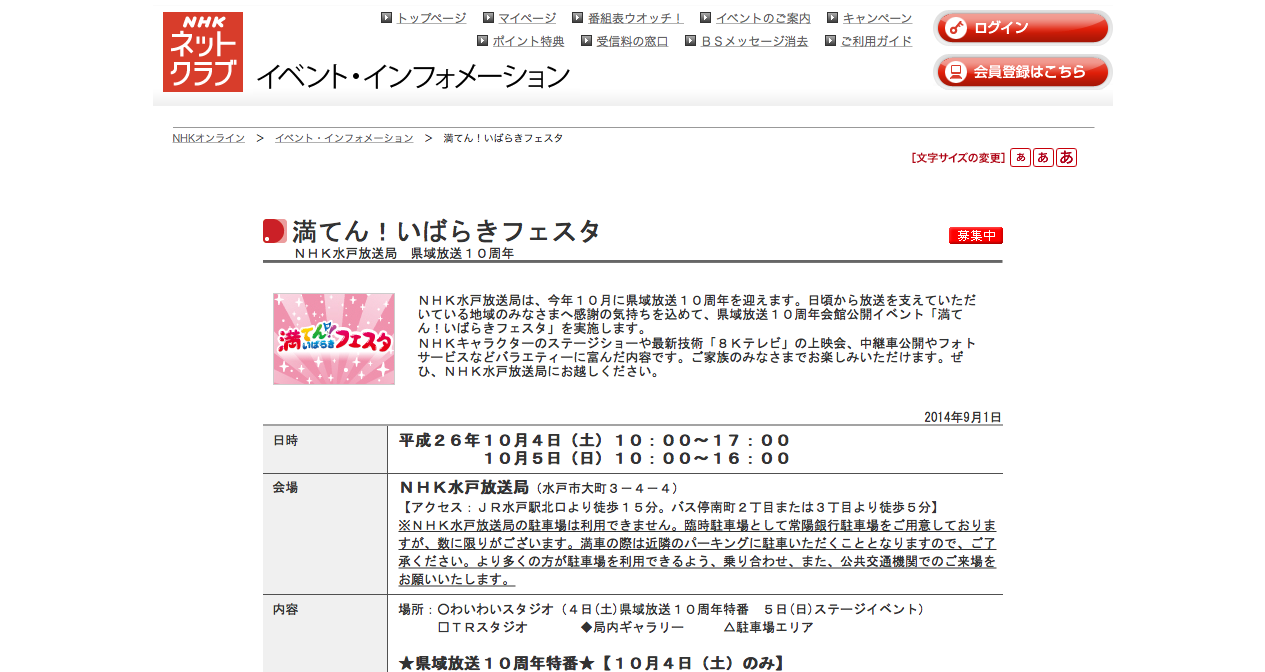Image resolution: width=1265 pixels, height=672 pixels.
Task: Click the square icon beside 番組表ウオッチ!
Action: [x=578, y=18]
